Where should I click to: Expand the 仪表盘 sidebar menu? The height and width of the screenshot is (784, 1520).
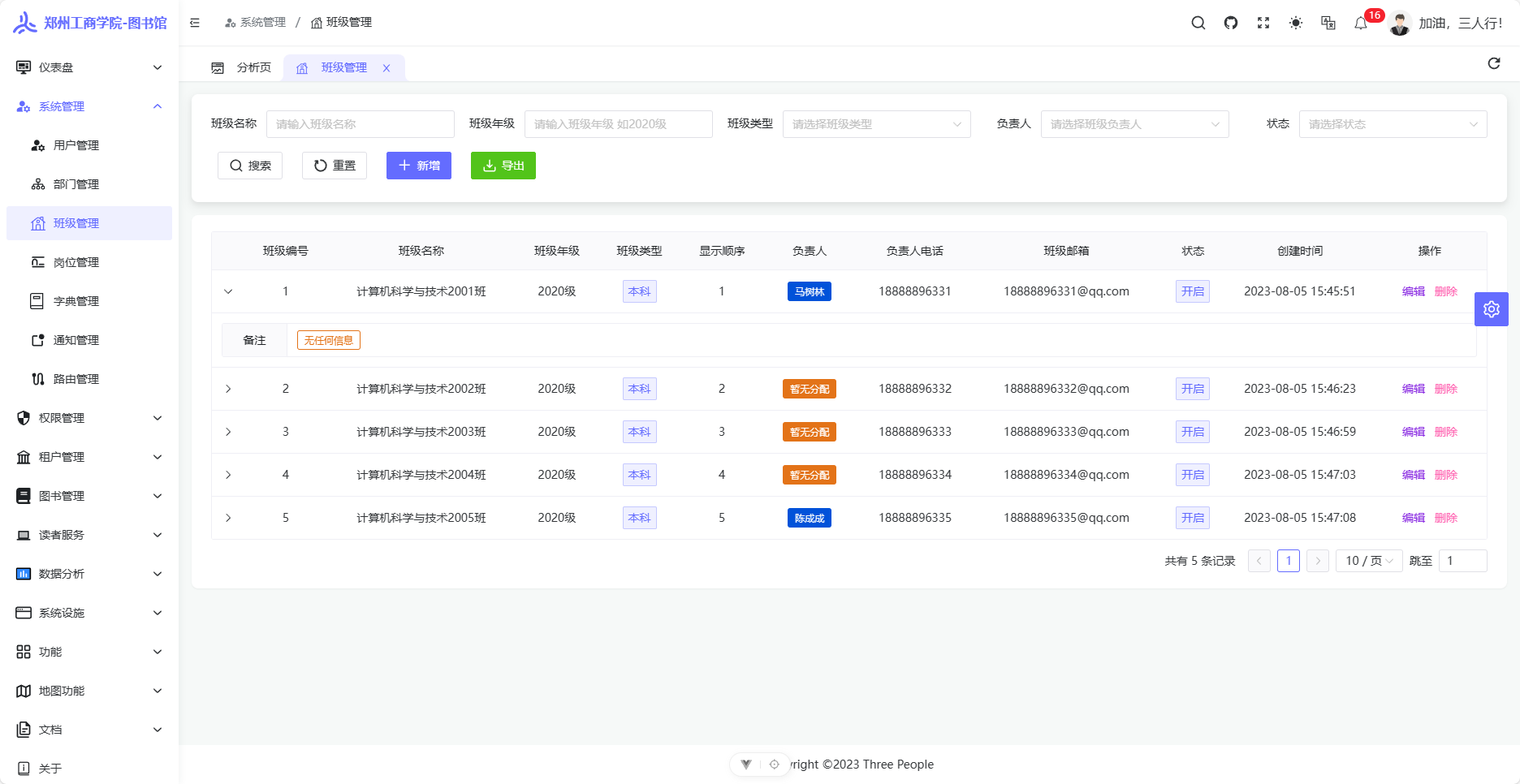pos(89,67)
